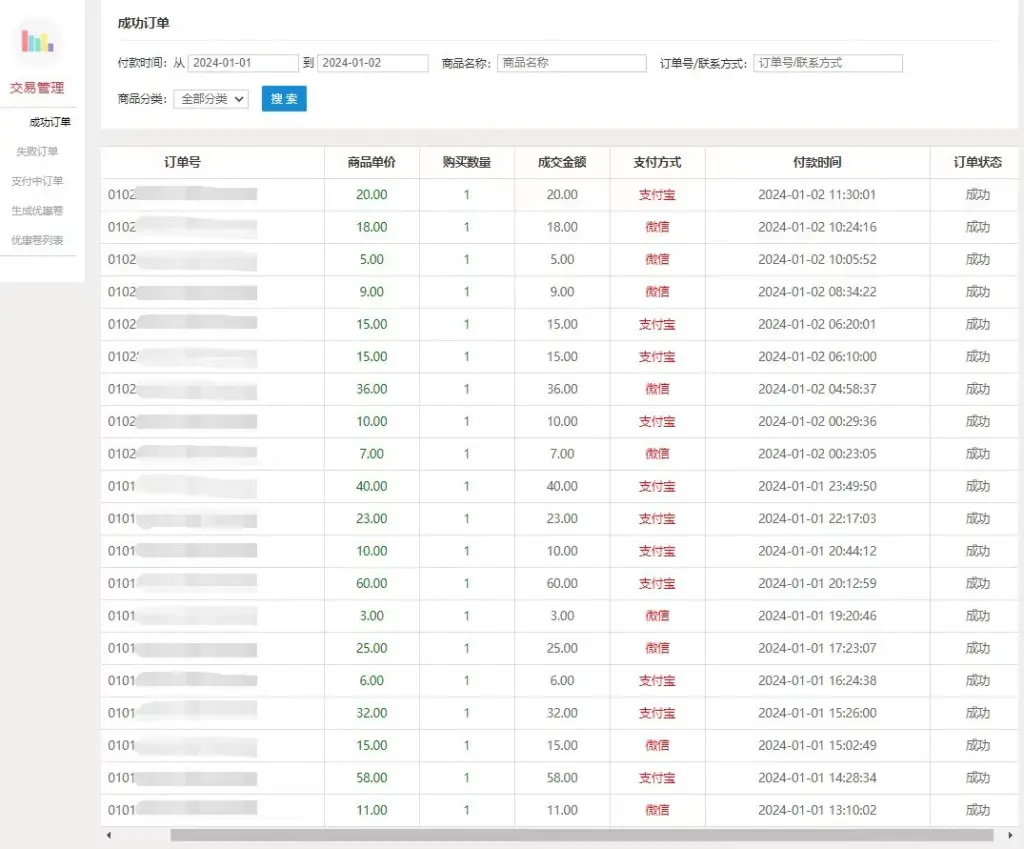Viewport: 1024px width, 849px height.
Task: Focus the 商品名称 product name input
Action: point(571,62)
